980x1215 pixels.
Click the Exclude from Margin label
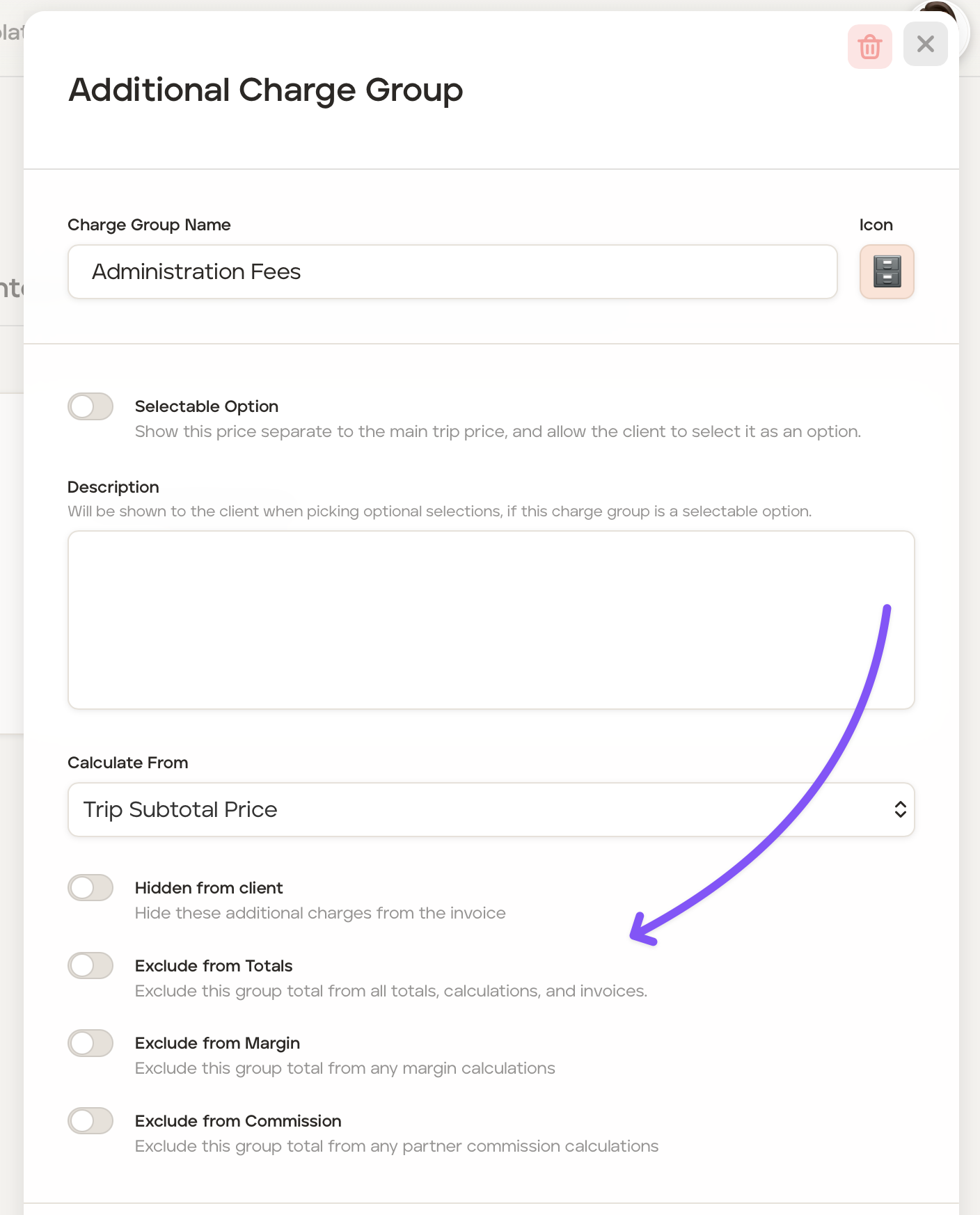pos(217,1043)
